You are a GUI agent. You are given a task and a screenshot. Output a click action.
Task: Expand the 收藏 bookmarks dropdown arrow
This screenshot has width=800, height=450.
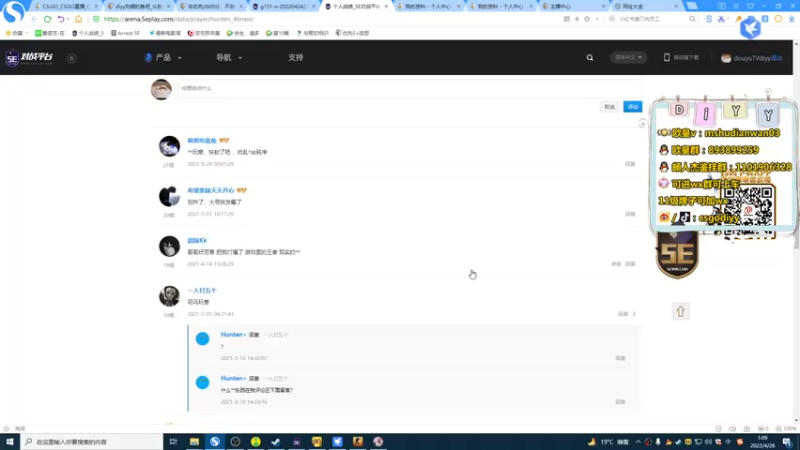27,33
